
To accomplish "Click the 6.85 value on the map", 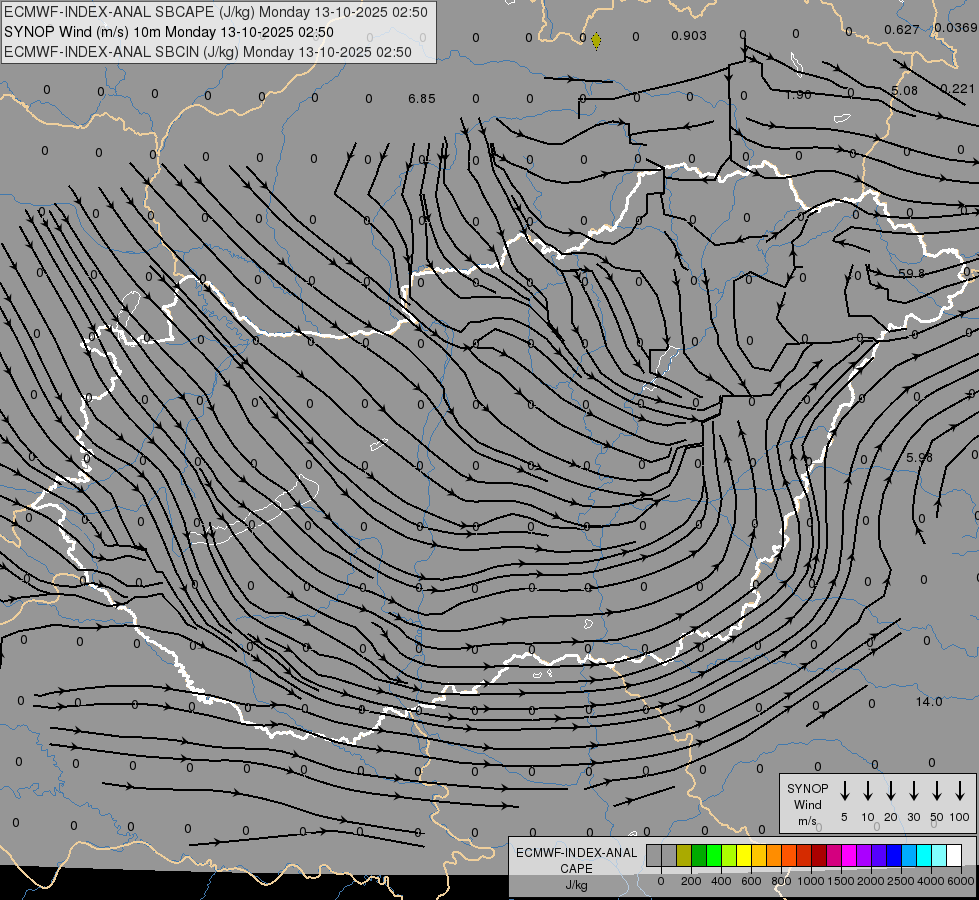I will (x=421, y=99).
